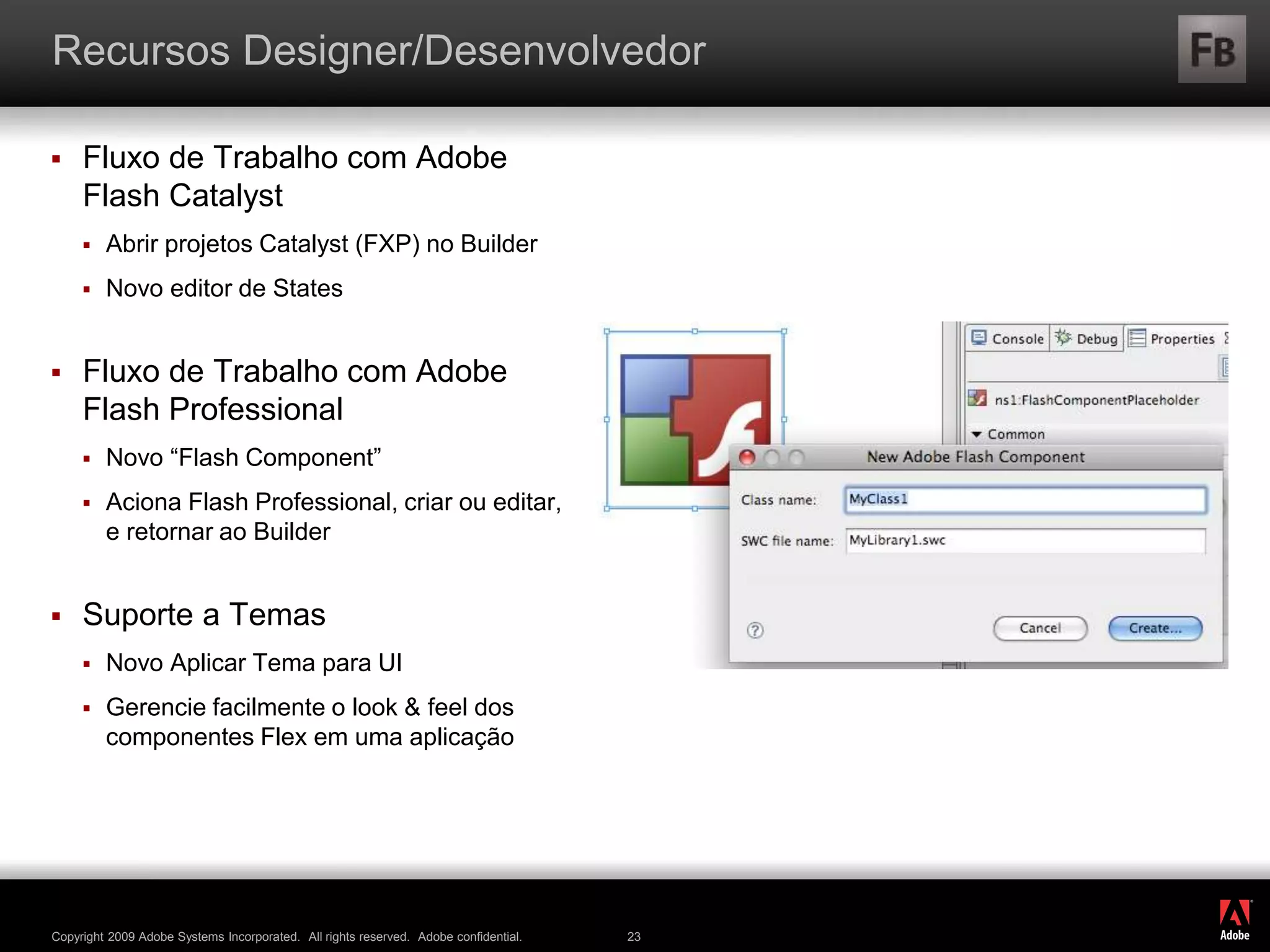The width and height of the screenshot is (1270, 952).
Task: Open help with the question mark icon
Action: (x=755, y=630)
